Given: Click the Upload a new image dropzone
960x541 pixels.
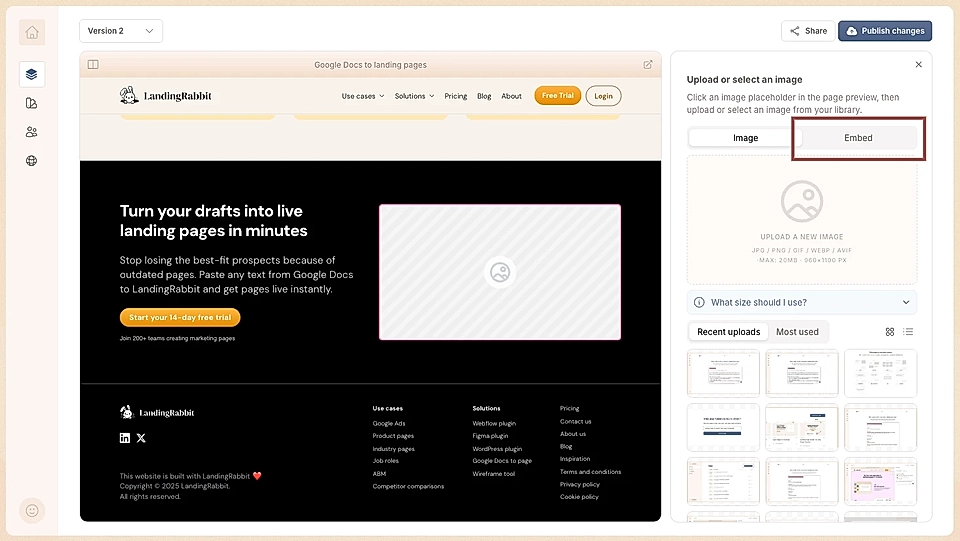Looking at the screenshot, I should click(801, 219).
